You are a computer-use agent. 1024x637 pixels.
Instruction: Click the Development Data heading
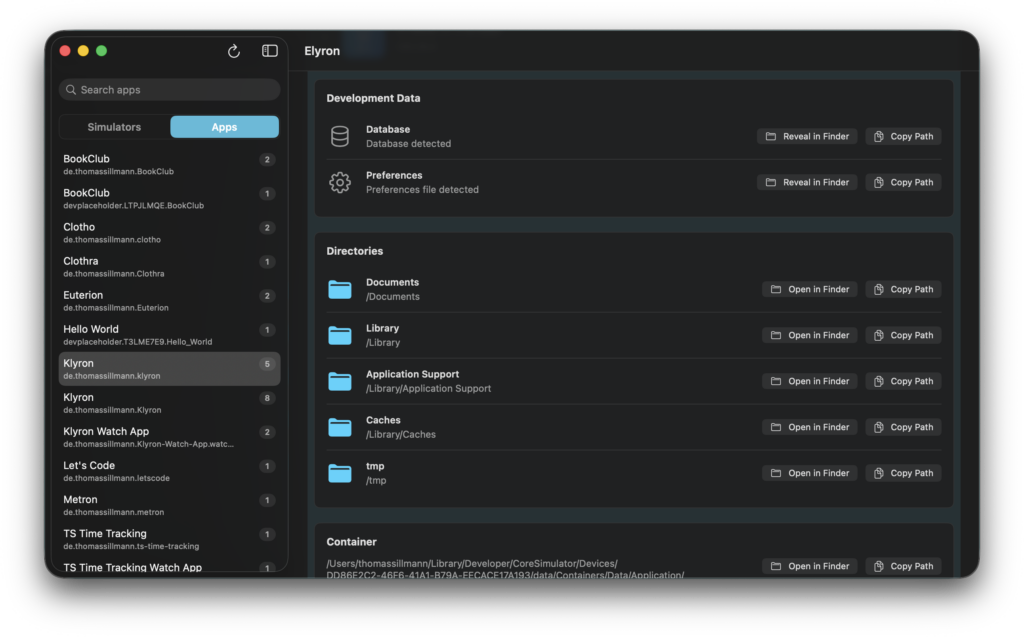(373, 98)
